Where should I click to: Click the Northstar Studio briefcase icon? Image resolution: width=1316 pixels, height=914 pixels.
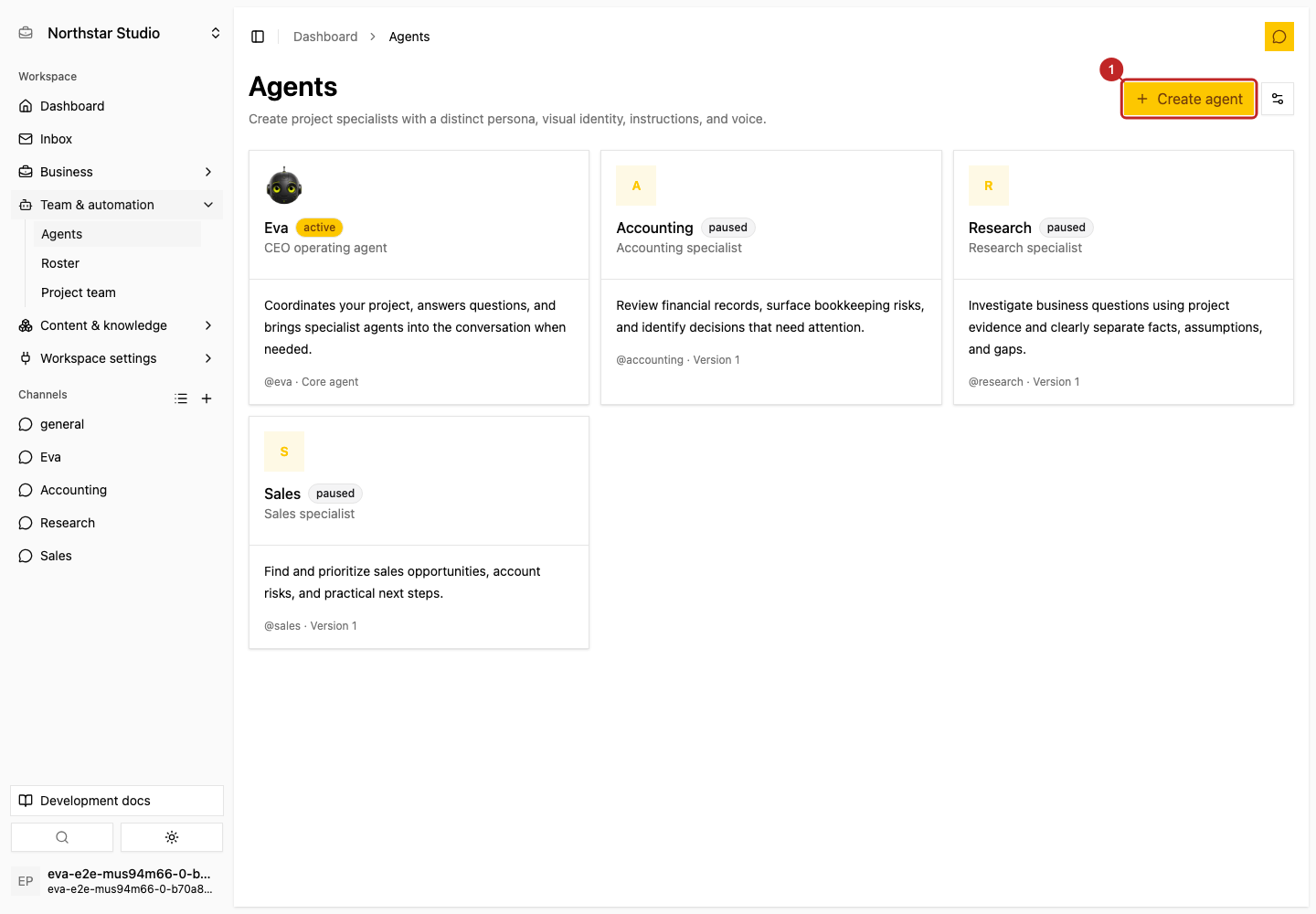pos(26,33)
